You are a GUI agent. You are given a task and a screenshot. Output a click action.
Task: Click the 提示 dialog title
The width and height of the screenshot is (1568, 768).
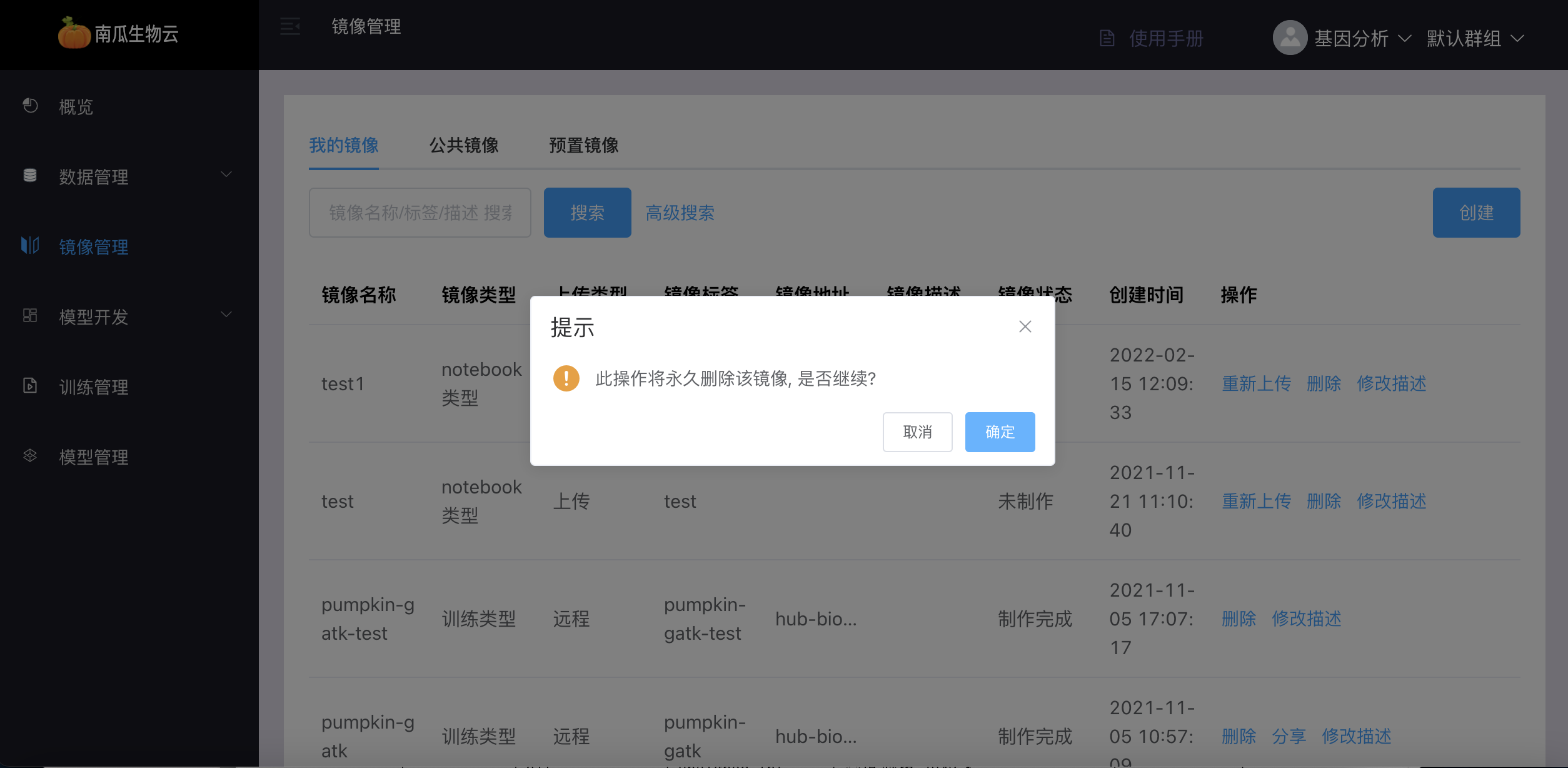pyautogui.click(x=573, y=327)
